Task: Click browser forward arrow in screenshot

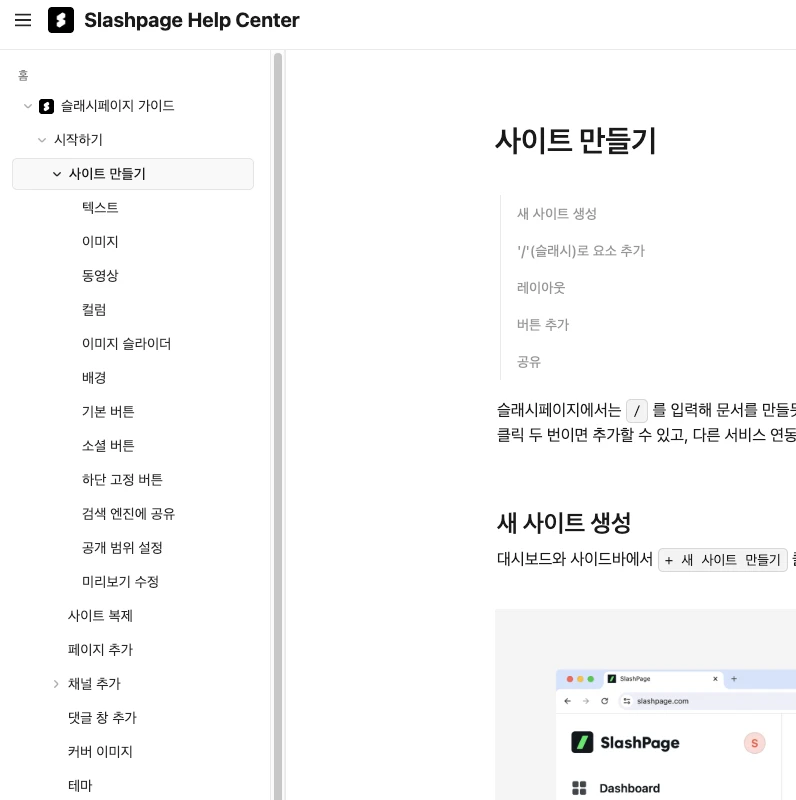Action: 586,701
